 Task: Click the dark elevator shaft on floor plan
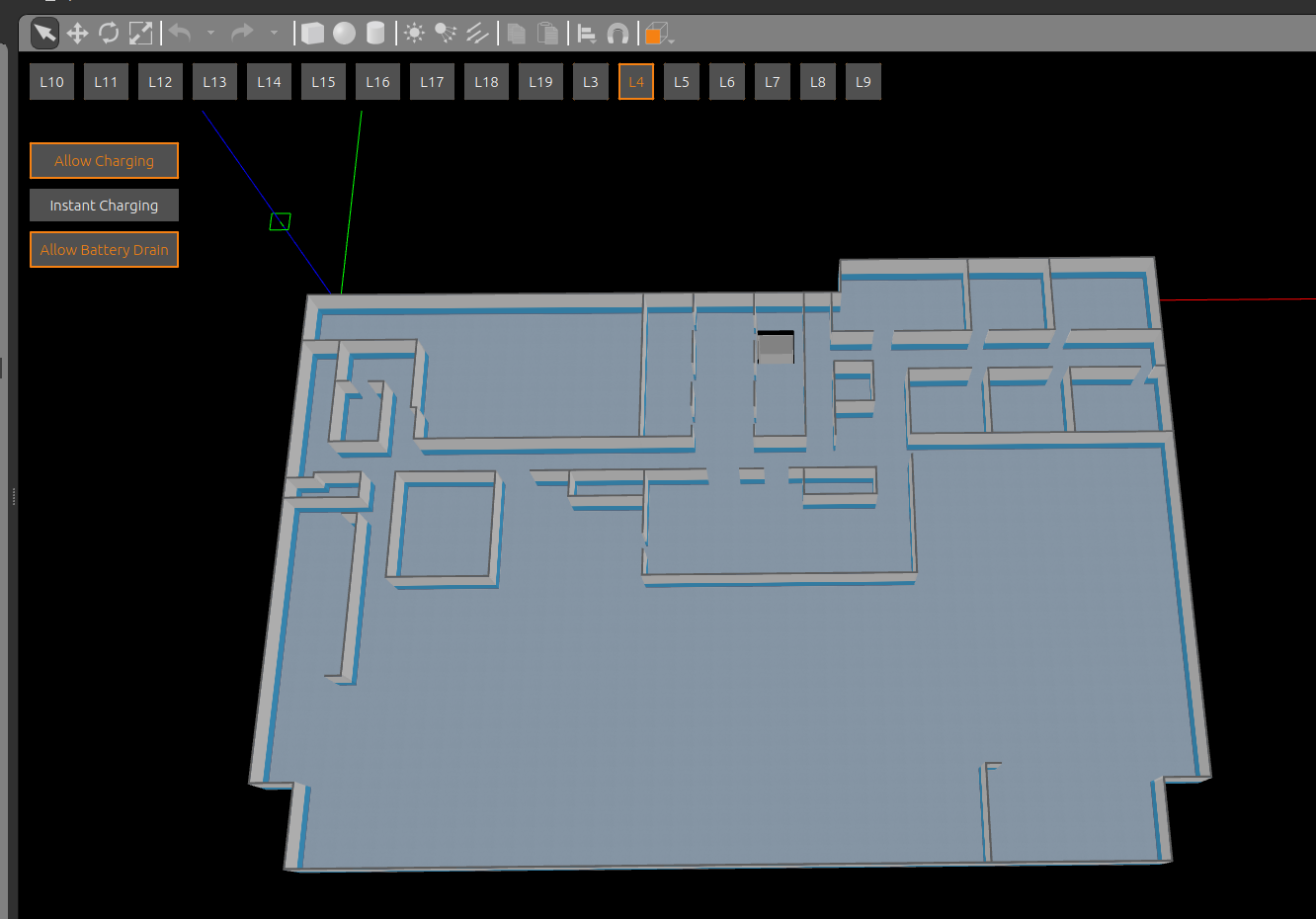(x=776, y=347)
